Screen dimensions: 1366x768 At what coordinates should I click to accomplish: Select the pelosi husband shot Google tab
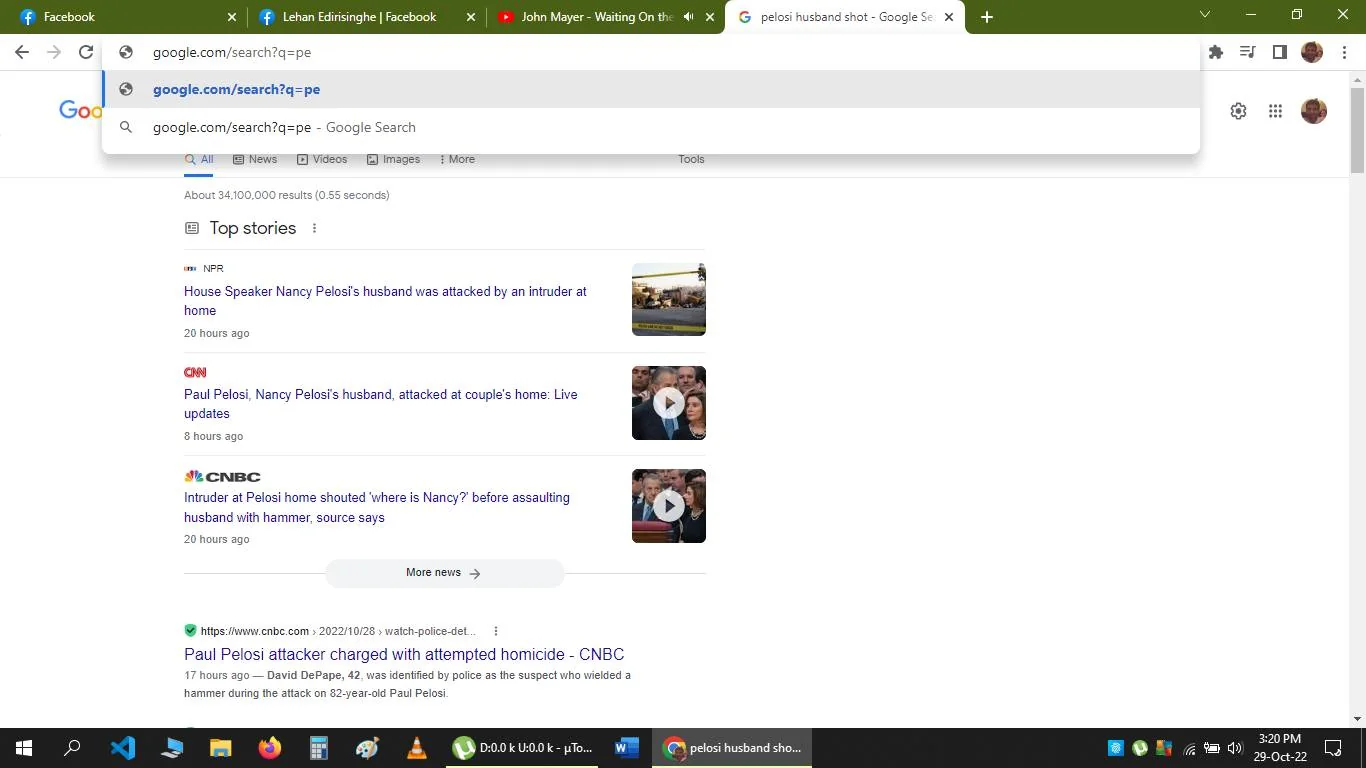pos(846,17)
